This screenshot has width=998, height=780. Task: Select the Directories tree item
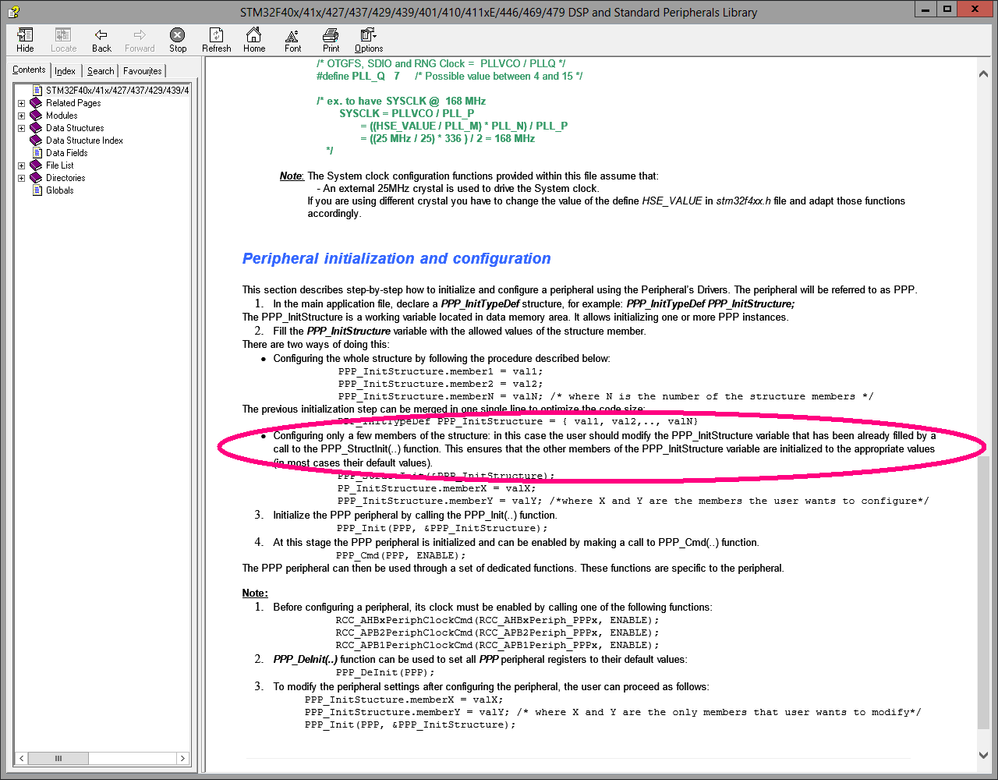click(x=66, y=178)
